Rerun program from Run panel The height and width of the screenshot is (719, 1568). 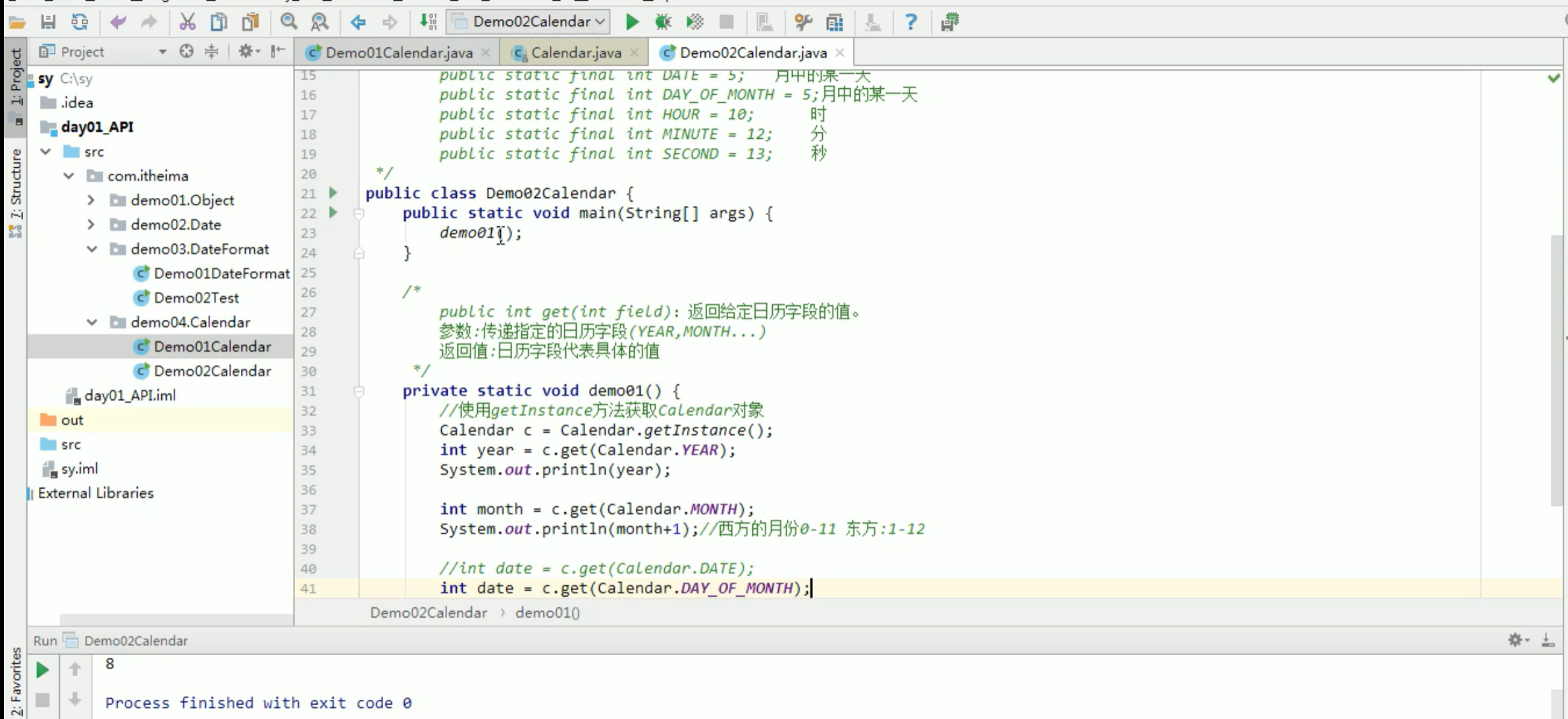[42, 670]
